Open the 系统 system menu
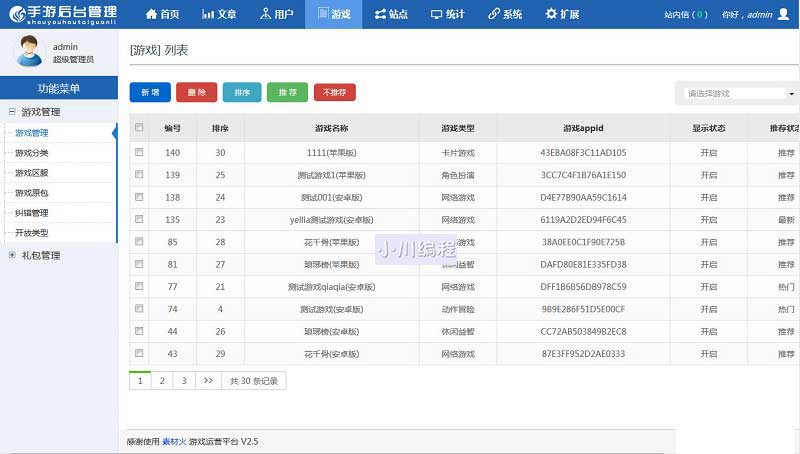Image resolution: width=800 pixels, height=454 pixels. point(505,14)
